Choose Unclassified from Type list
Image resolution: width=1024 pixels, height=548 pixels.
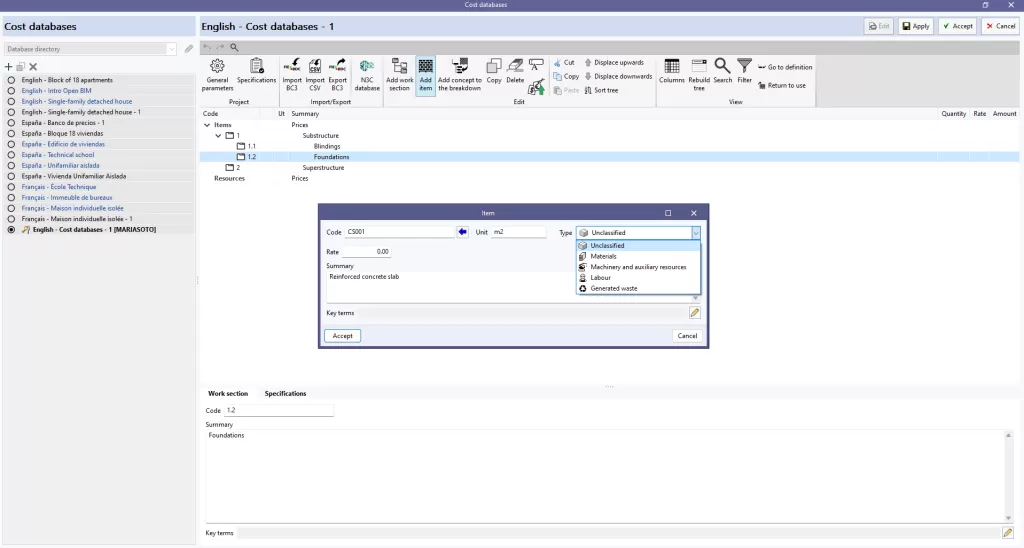tap(638, 246)
